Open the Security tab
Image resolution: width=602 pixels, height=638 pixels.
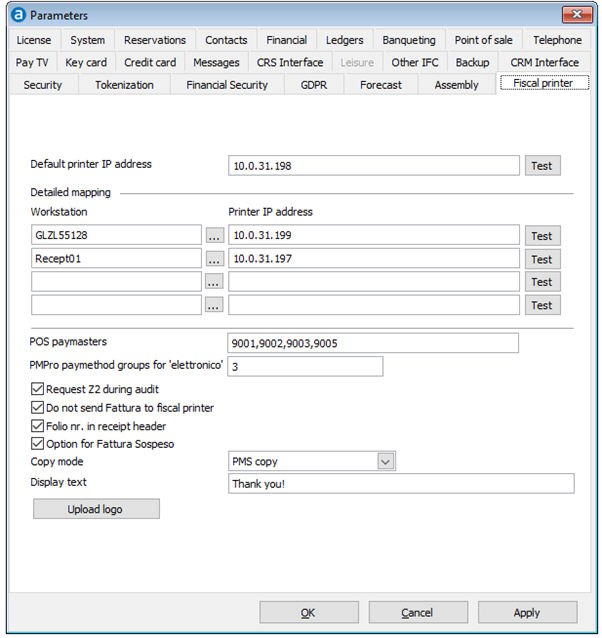click(43, 85)
